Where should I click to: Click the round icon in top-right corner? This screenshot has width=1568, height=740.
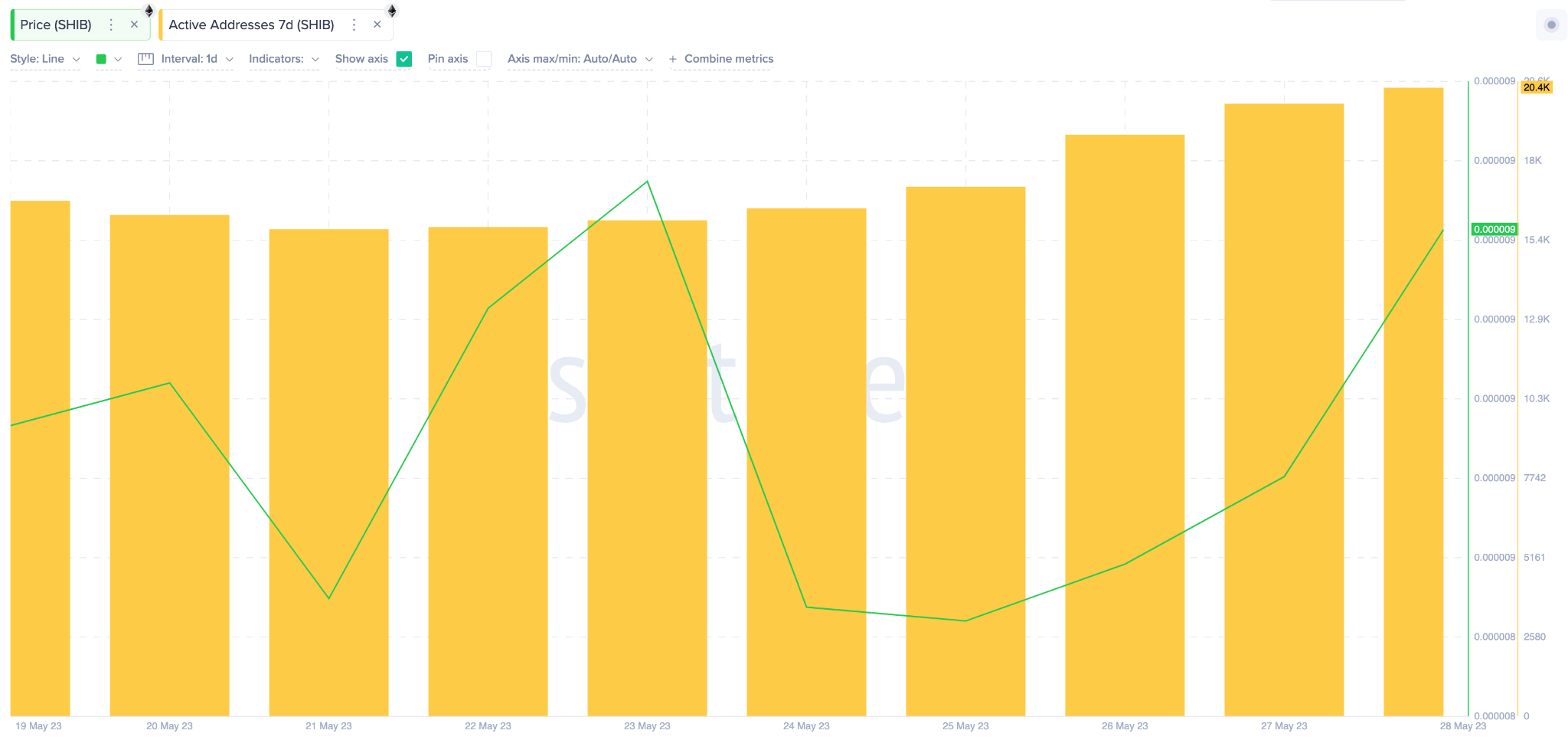1551,25
